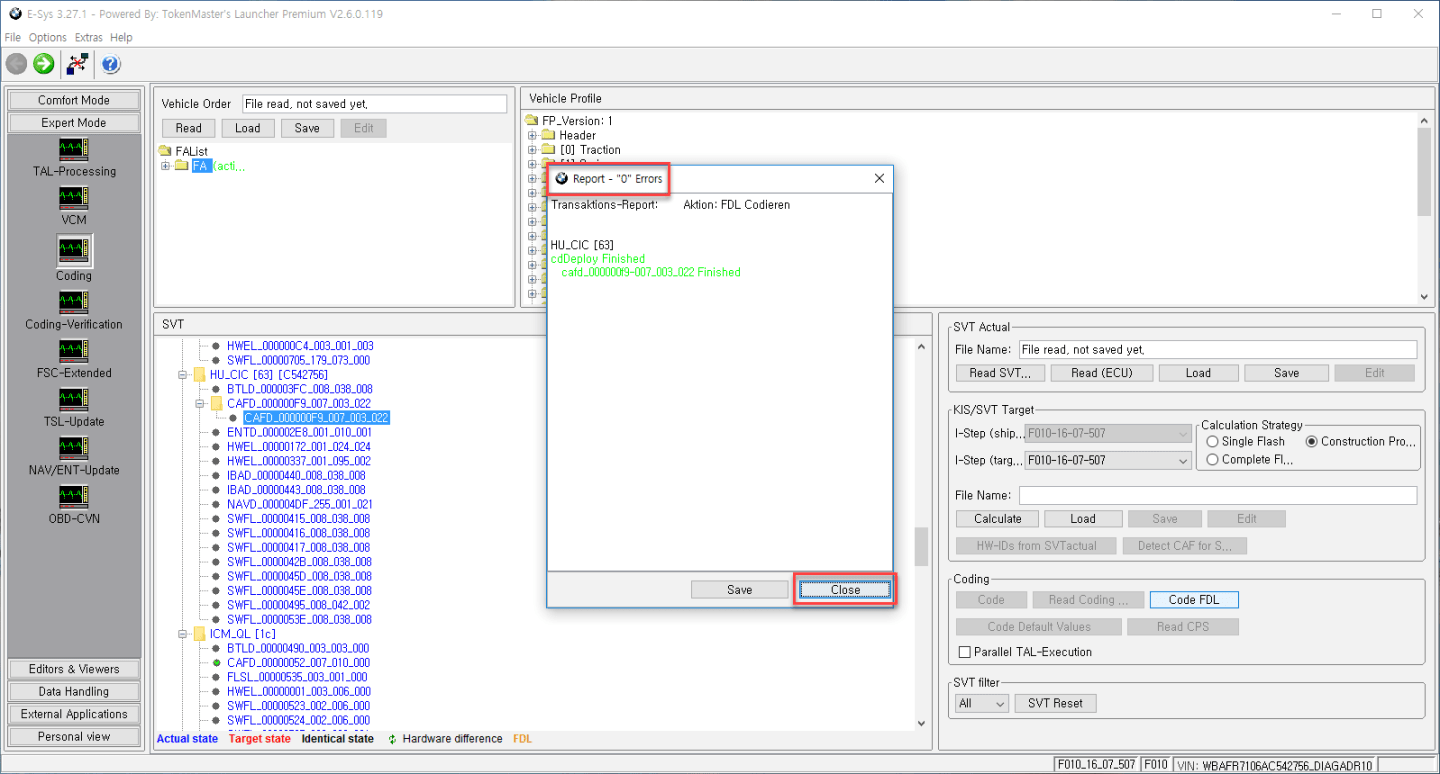Click the Vehicle Order text field

[x=375, y=104]
